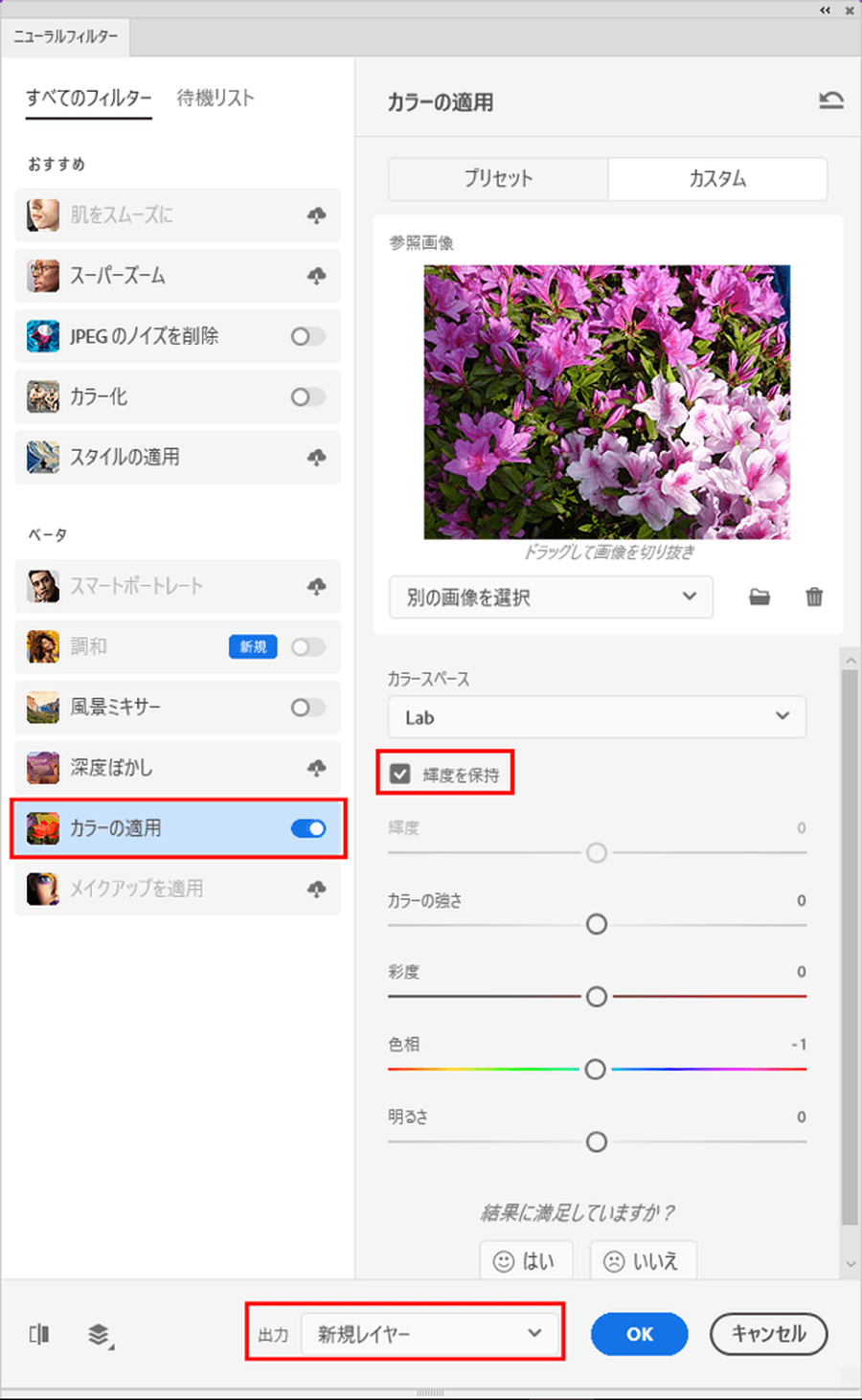Click the reset arrow beside カラーの適用 heading

pyautogui.click(x=831, y=101)
